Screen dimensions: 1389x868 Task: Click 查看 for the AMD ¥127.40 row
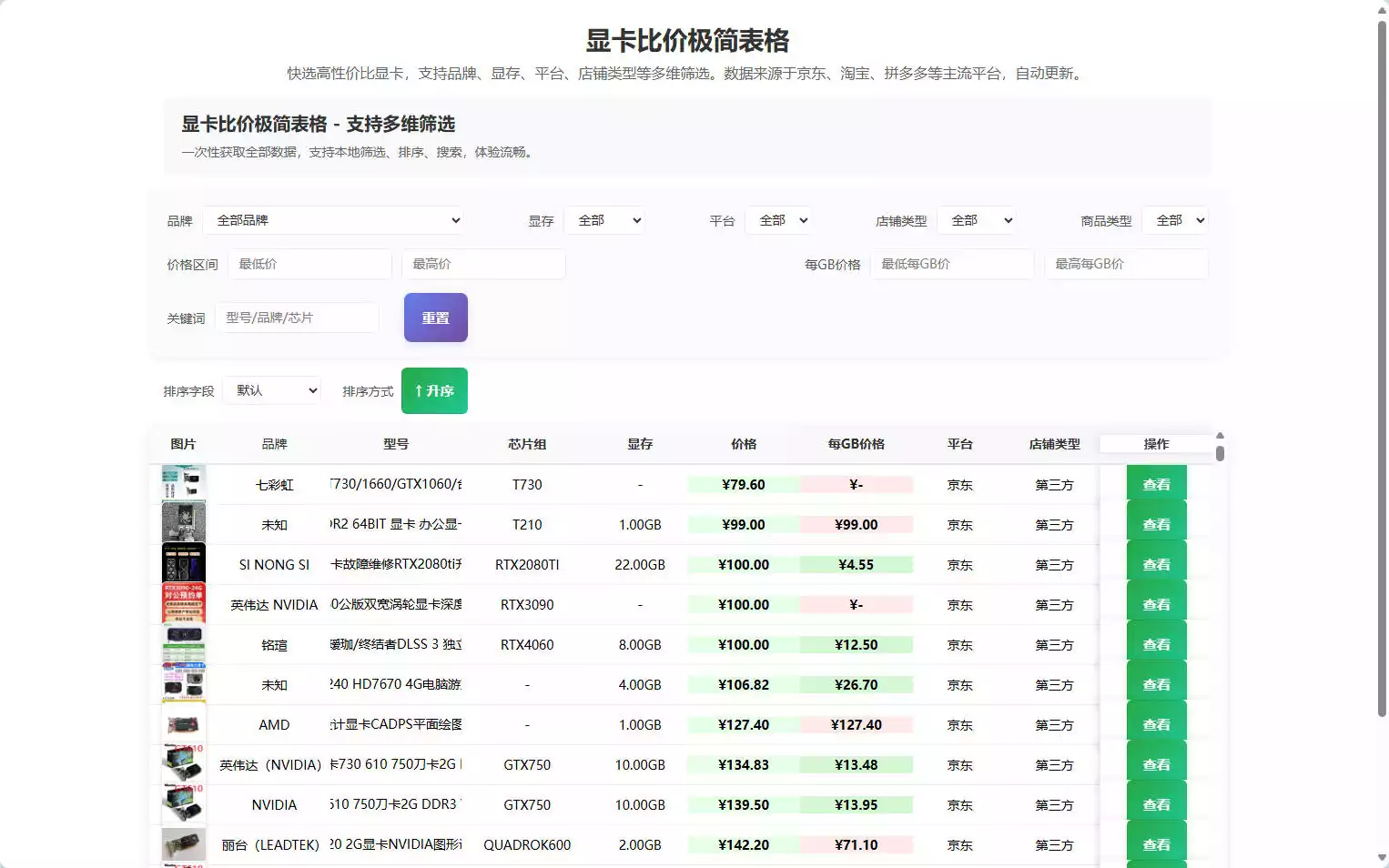1157,725
